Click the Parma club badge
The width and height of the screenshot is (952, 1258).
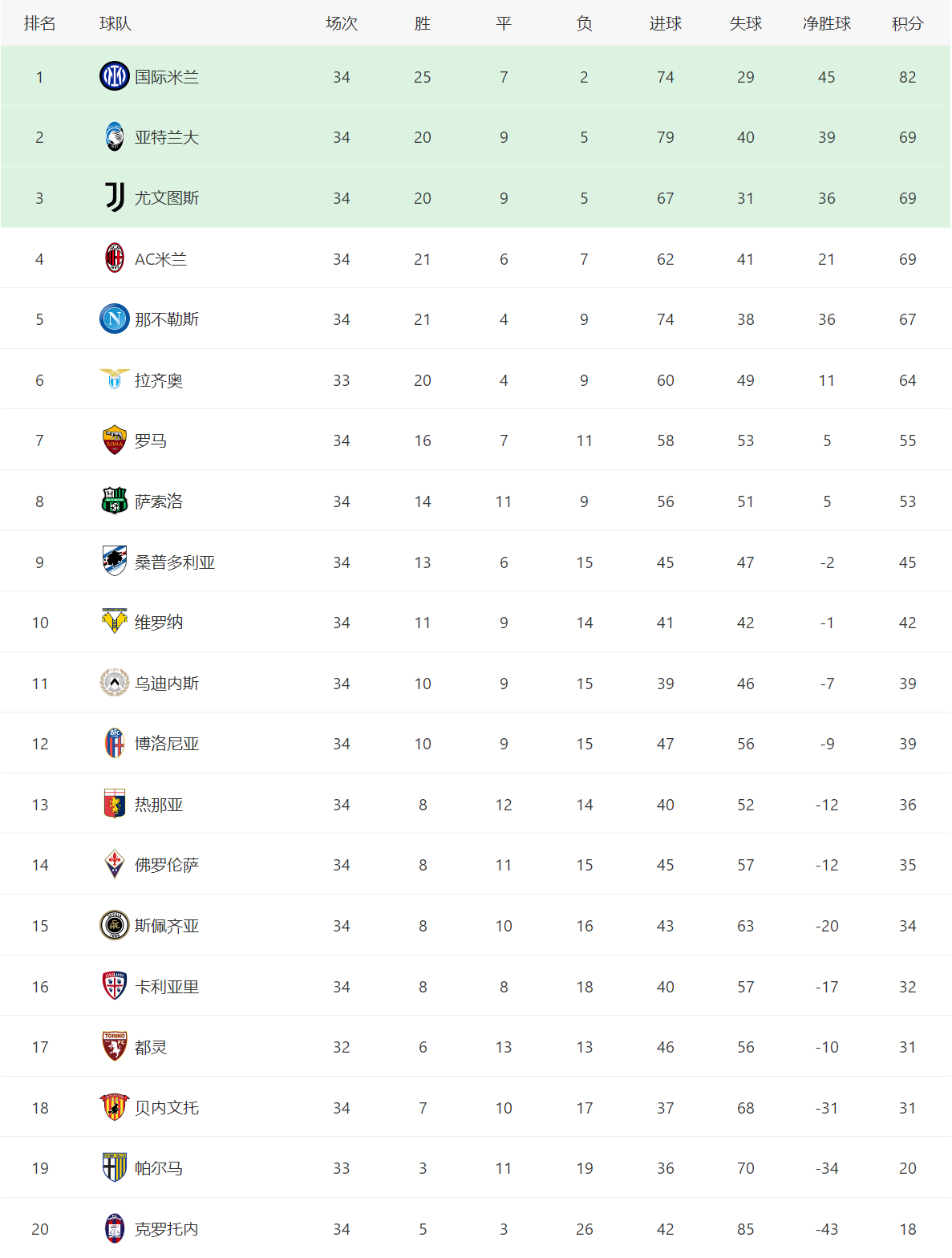coord(115,1167)
